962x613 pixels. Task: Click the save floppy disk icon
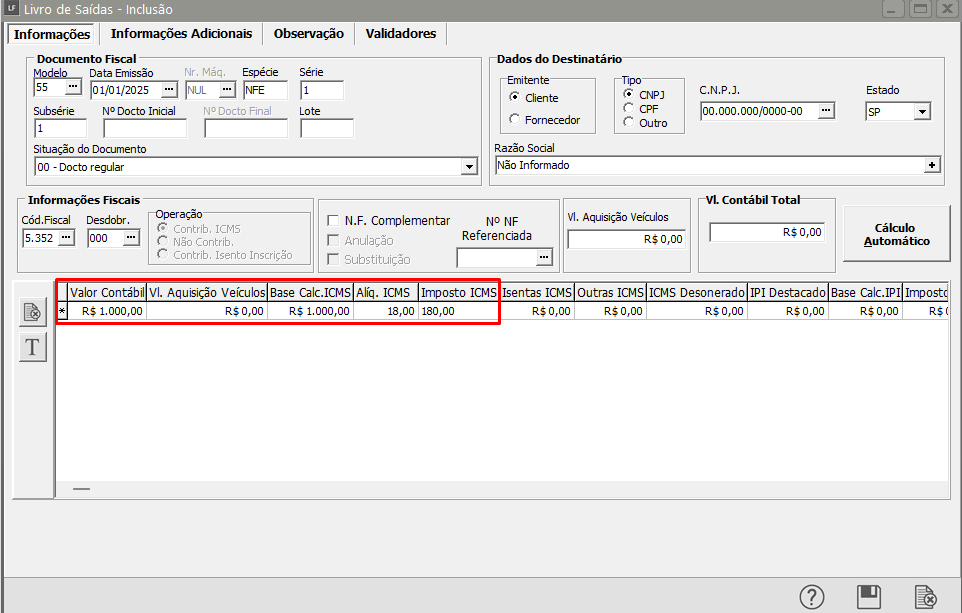pos(869,597)
